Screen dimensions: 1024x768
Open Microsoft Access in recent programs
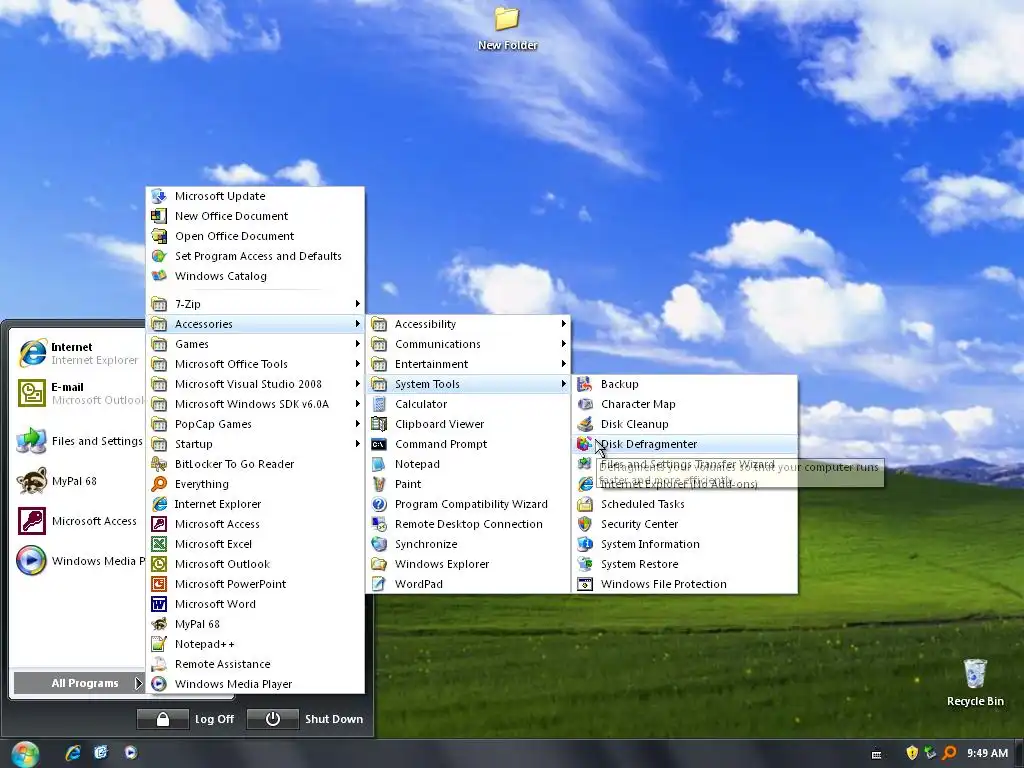pyautogui.click(x=80, y=521)
